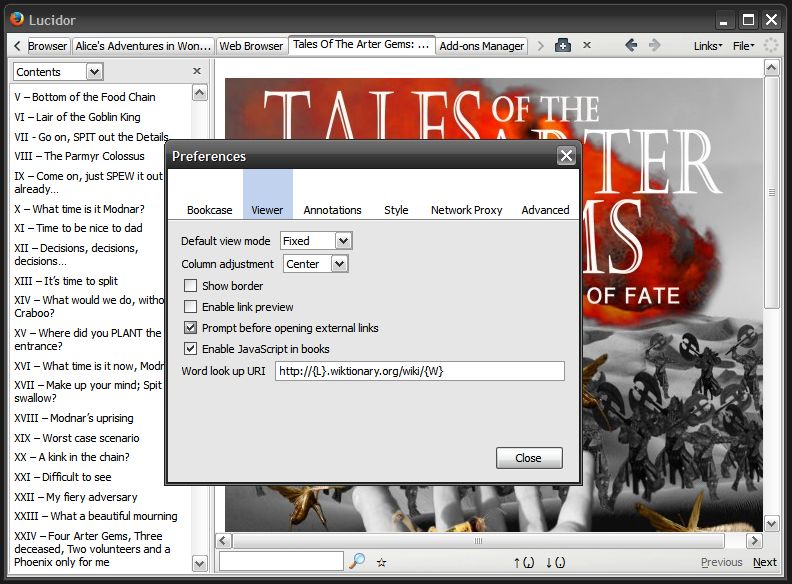Open chapter XIII – It's time to split

(66, 281)
